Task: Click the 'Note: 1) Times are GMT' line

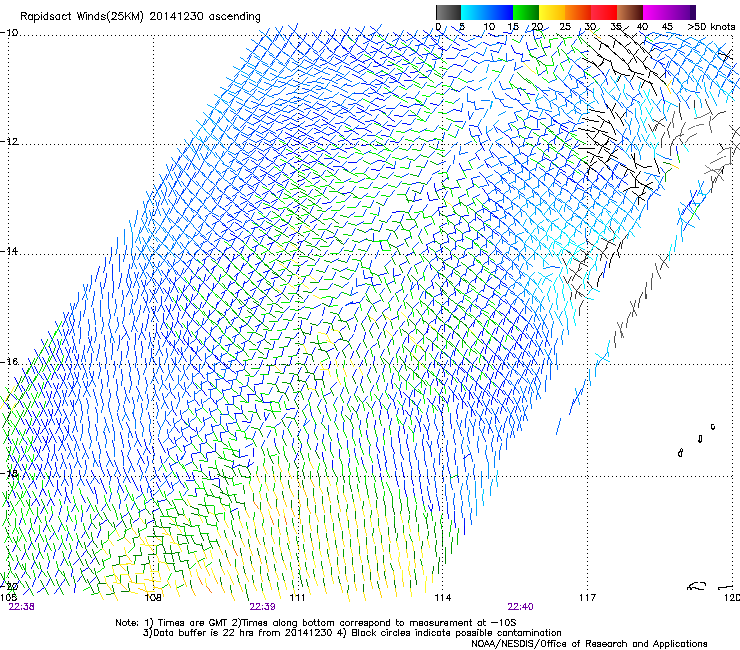Action: [316, 623]
